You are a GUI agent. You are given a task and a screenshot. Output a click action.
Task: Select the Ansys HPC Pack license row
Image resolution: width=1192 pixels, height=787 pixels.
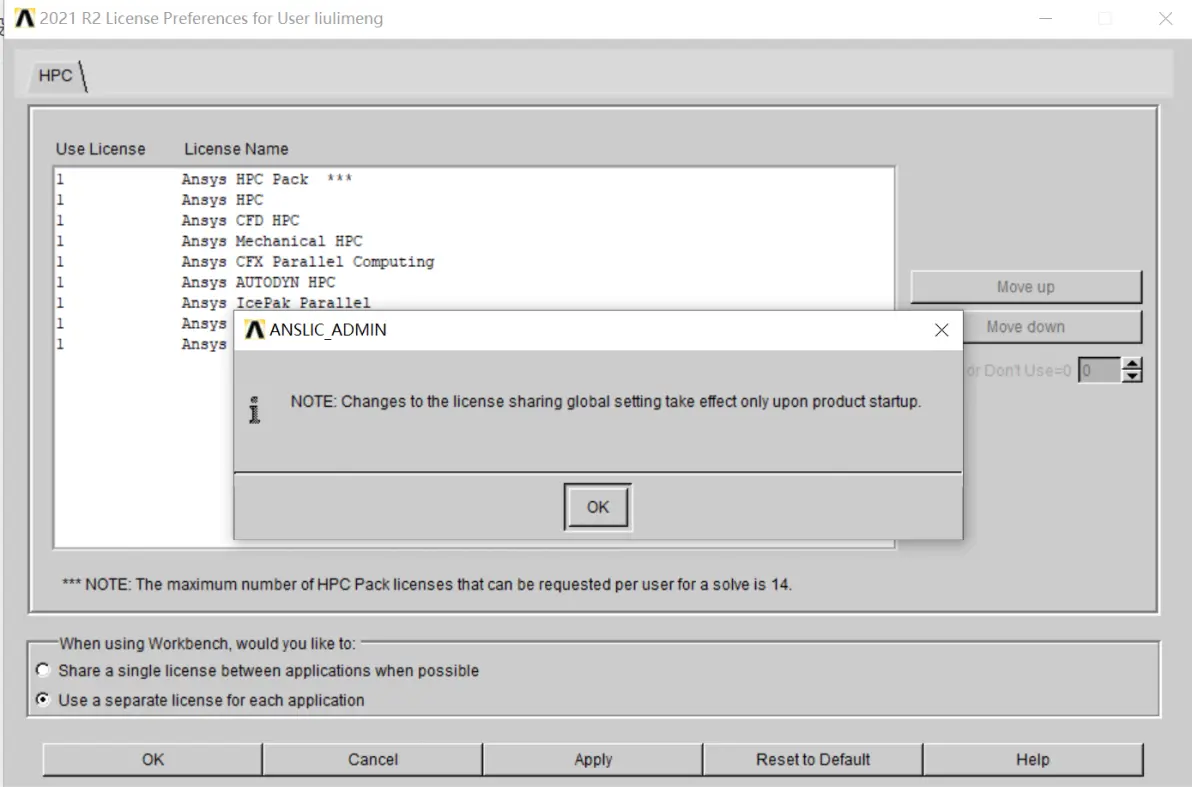click(474, 179)
